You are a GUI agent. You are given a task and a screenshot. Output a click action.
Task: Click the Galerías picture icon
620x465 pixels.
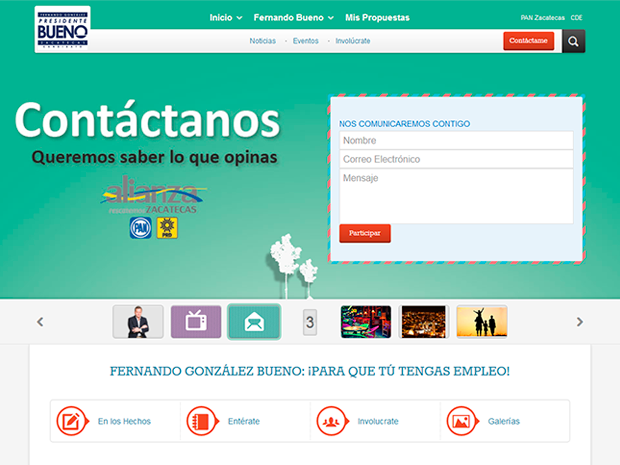[462, 421]
